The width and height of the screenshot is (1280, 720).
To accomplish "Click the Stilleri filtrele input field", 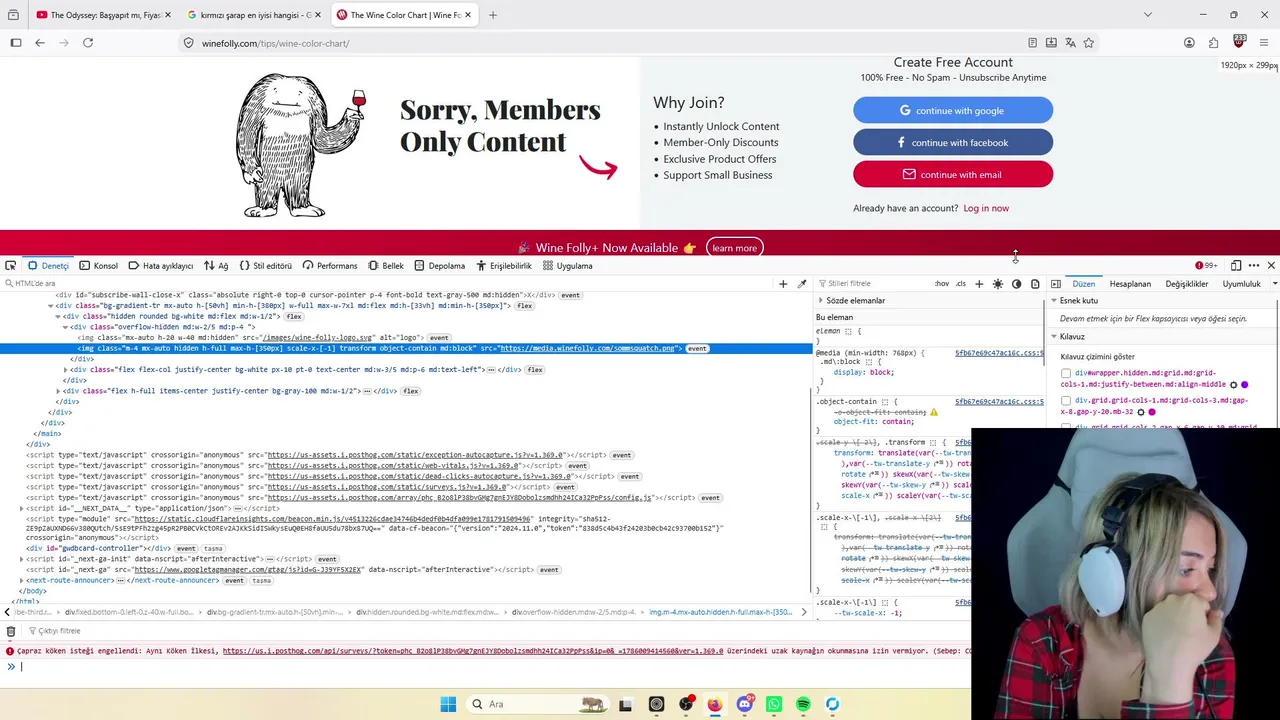I will coord(873,284).
